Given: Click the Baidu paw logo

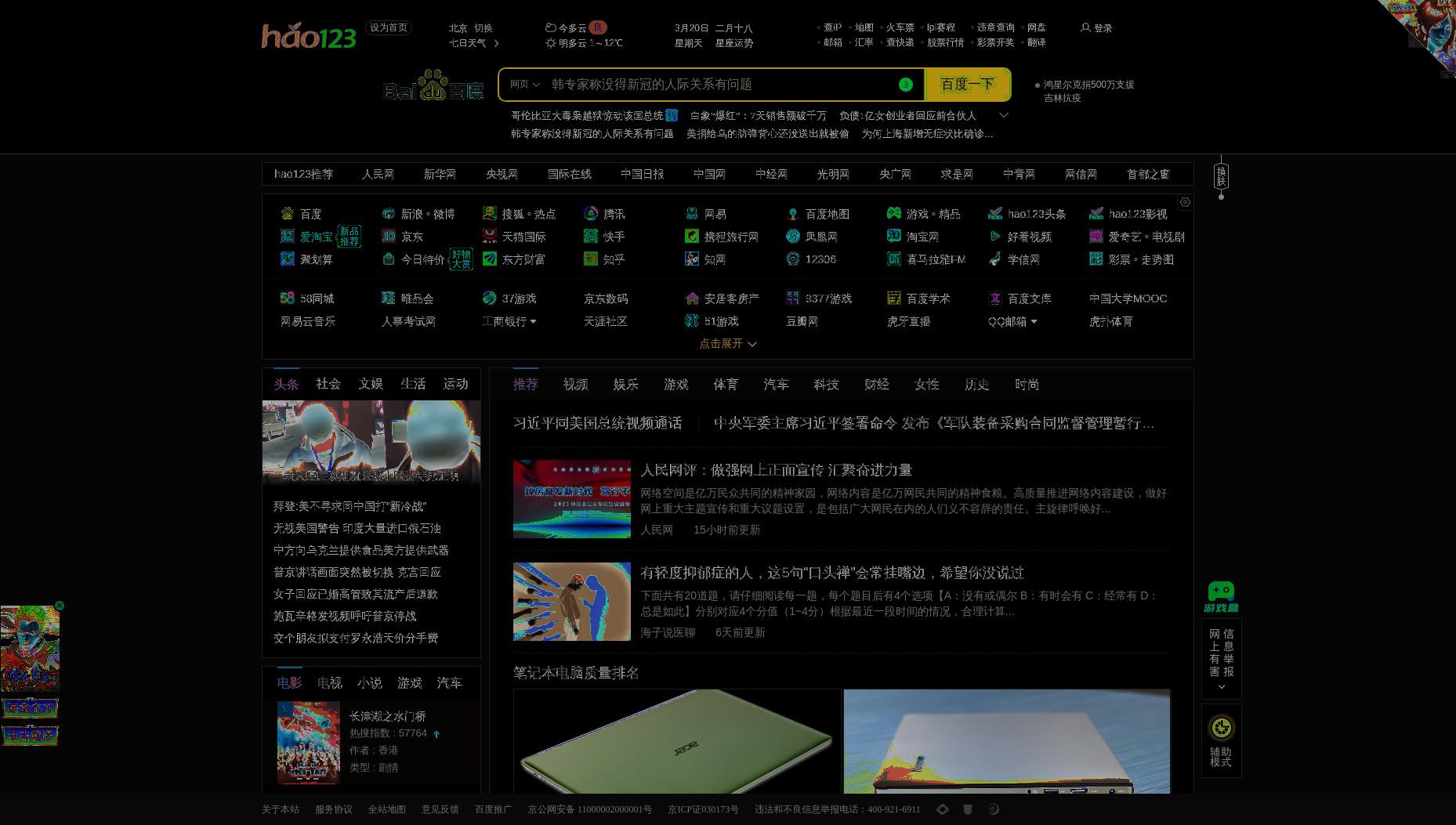Looking at the screenshot, I should click(x=433, y=85).
